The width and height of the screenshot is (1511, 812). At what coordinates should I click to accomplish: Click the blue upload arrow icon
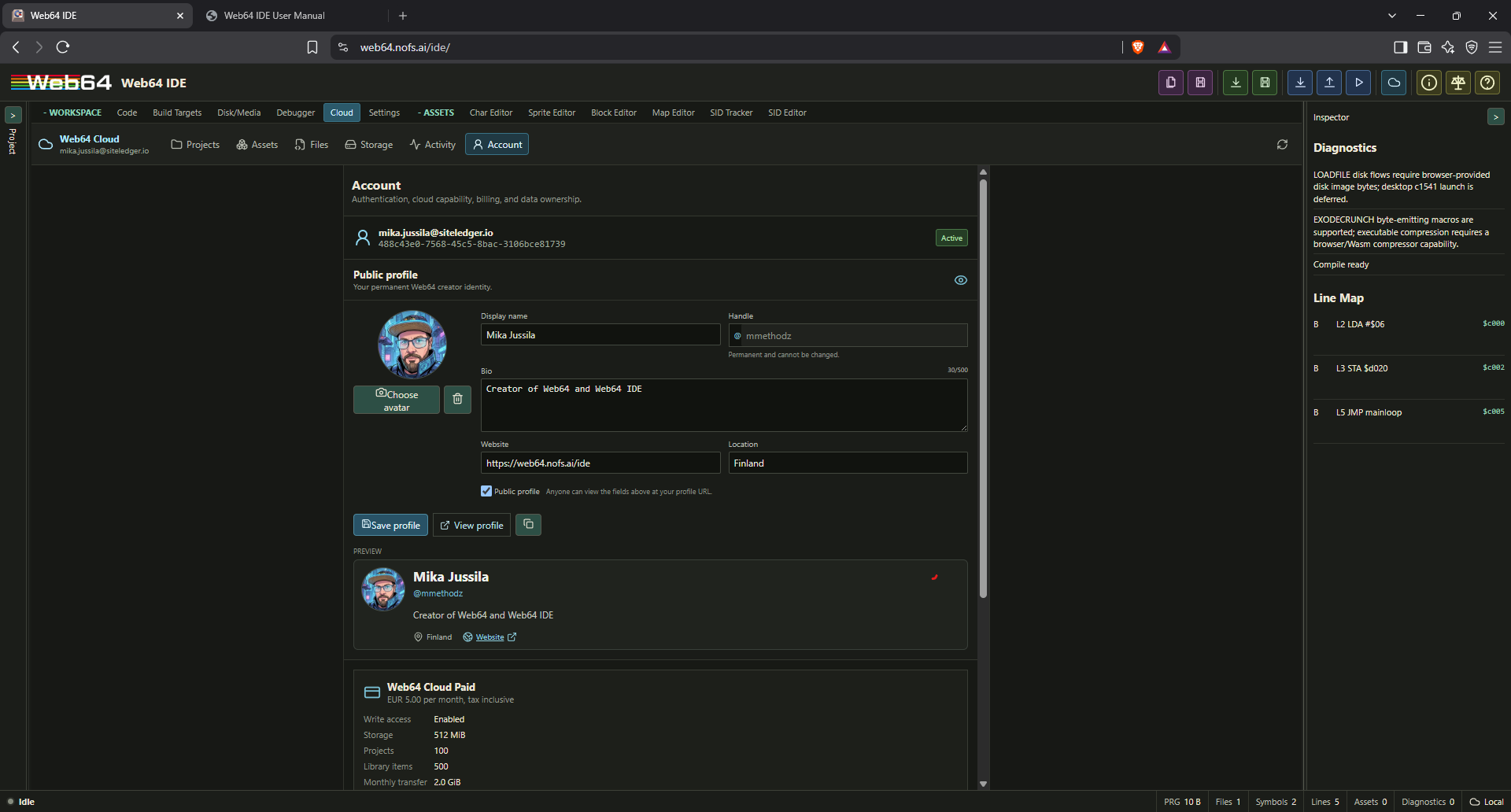coord(1329,83)
